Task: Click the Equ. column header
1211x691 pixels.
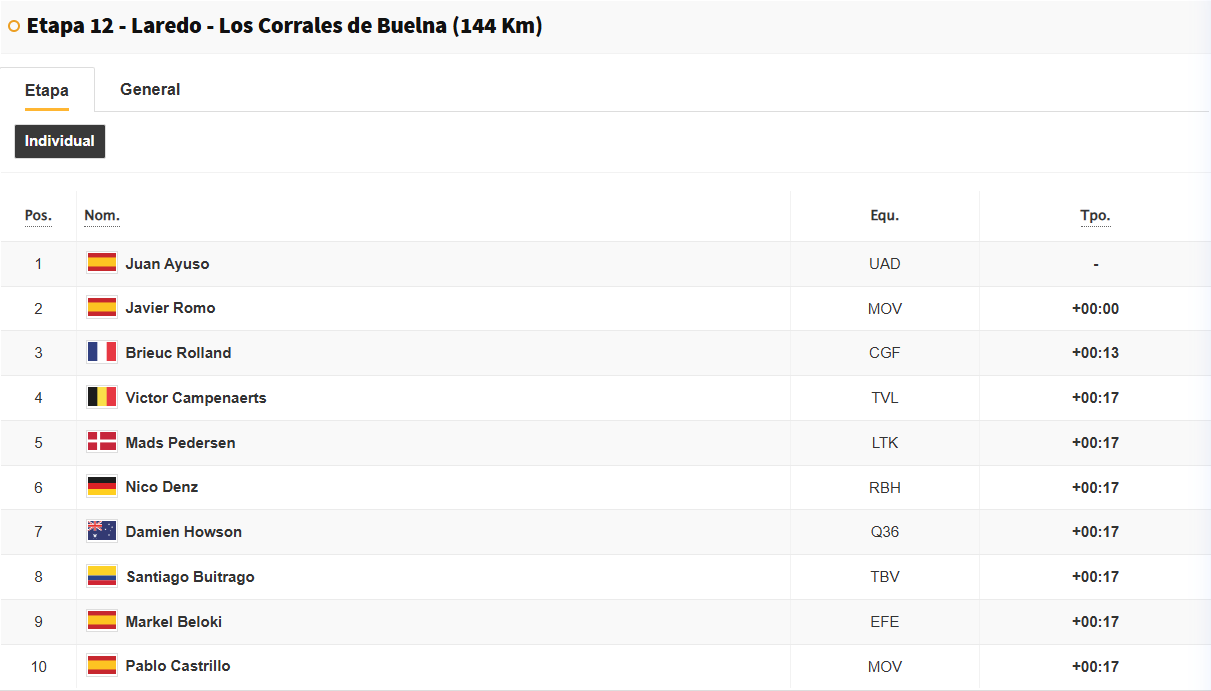Action: tap(885, 216)
